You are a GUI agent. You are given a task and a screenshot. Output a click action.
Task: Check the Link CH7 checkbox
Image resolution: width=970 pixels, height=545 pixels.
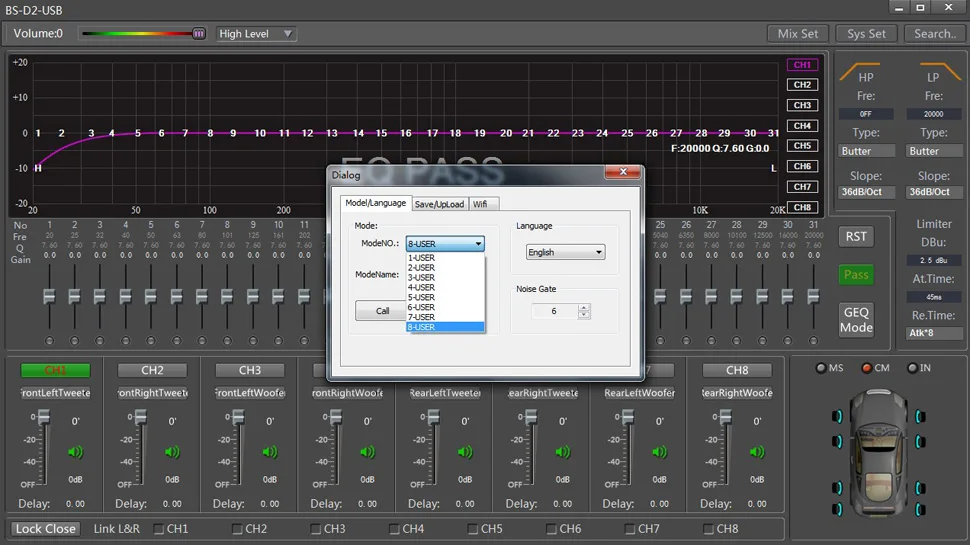point(631,529)
